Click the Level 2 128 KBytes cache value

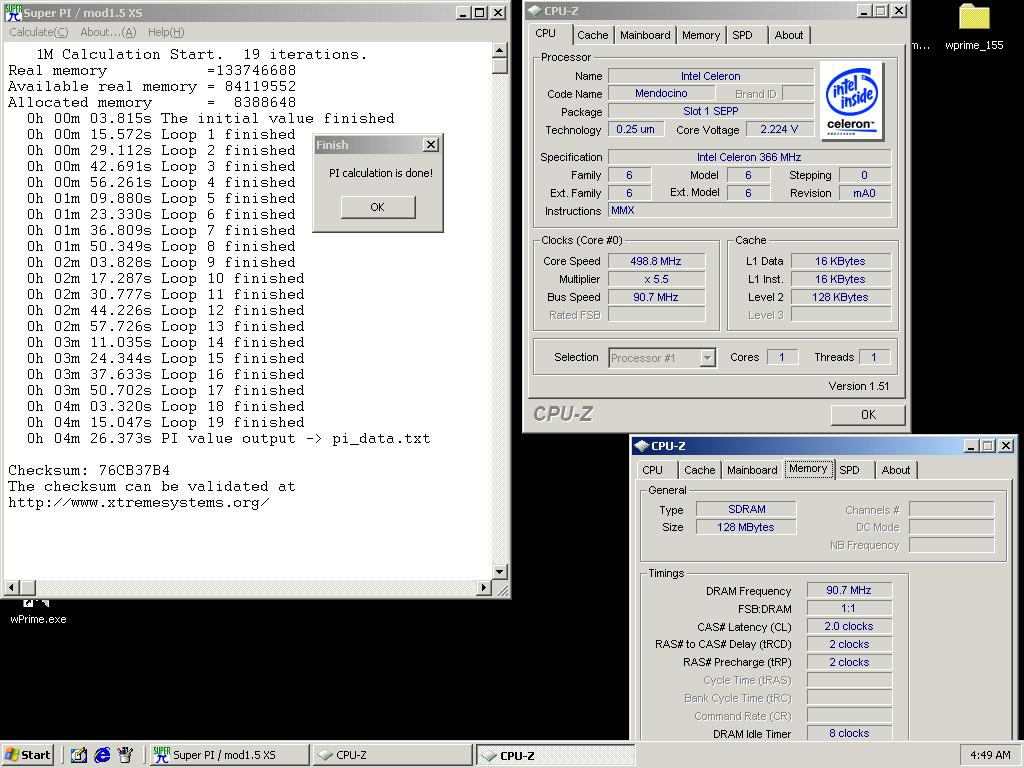tap(840, 297)
